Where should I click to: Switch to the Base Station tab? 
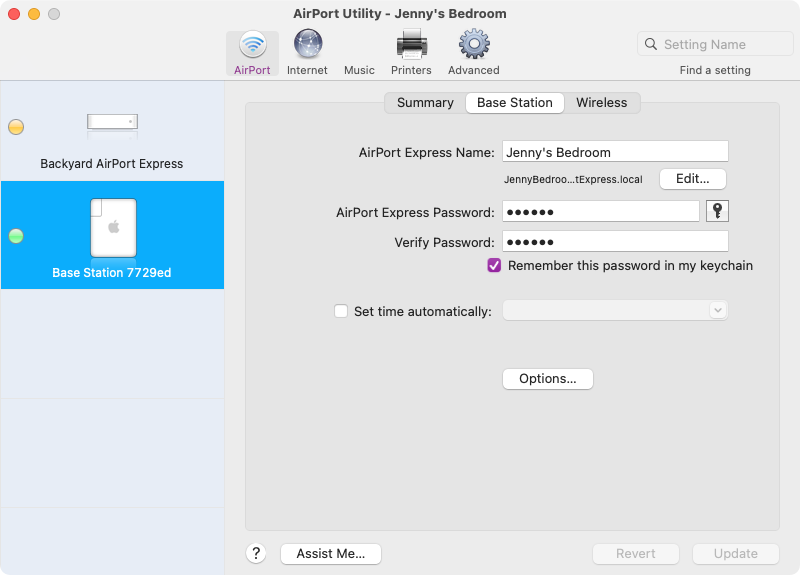coord(515,103)
